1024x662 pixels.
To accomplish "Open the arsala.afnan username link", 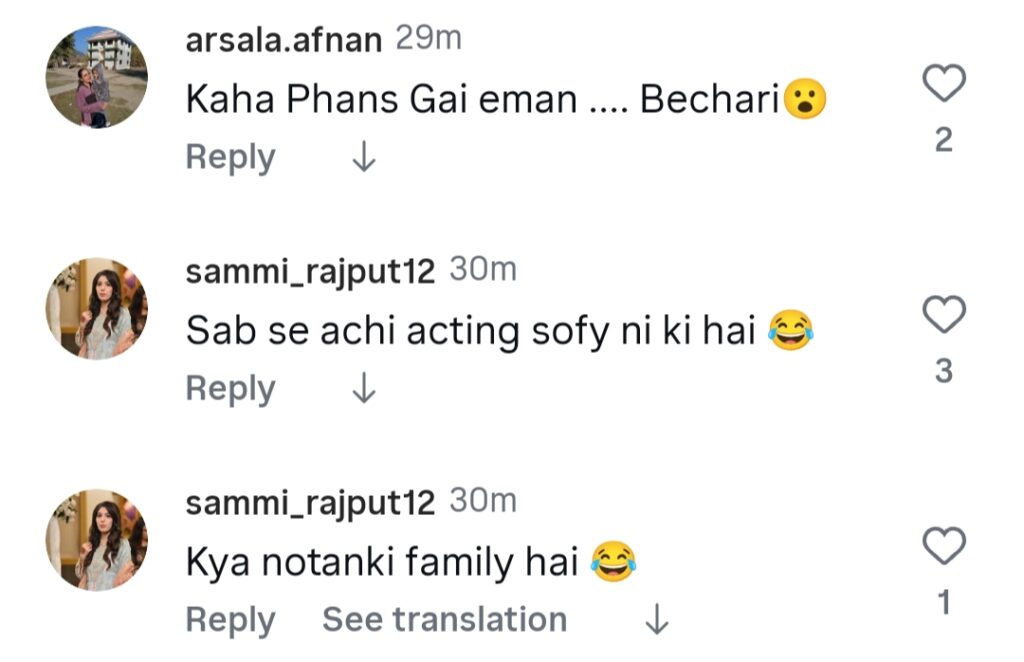I will [x=284, y=41].
